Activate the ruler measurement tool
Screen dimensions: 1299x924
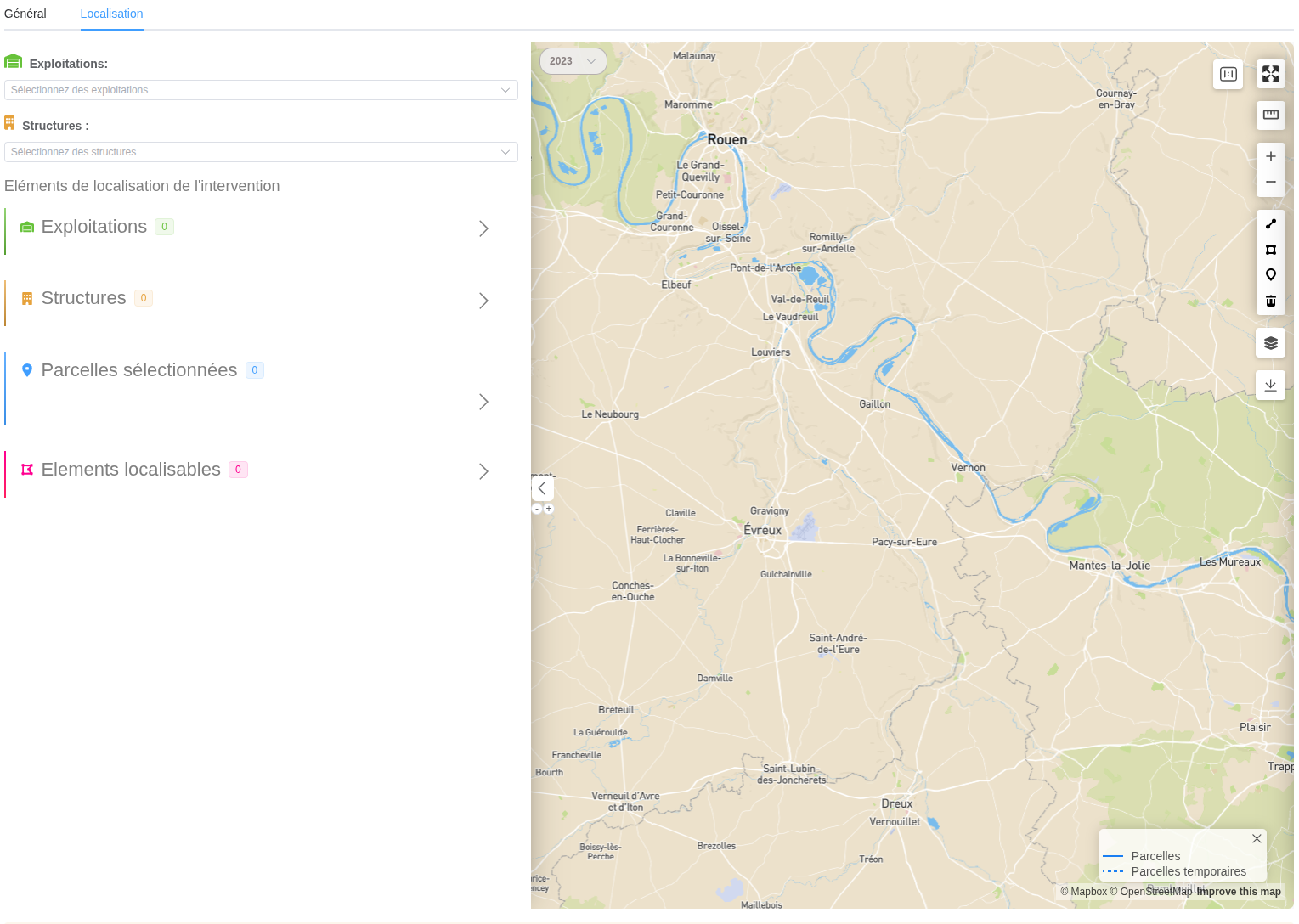(x=1270, y=115)
